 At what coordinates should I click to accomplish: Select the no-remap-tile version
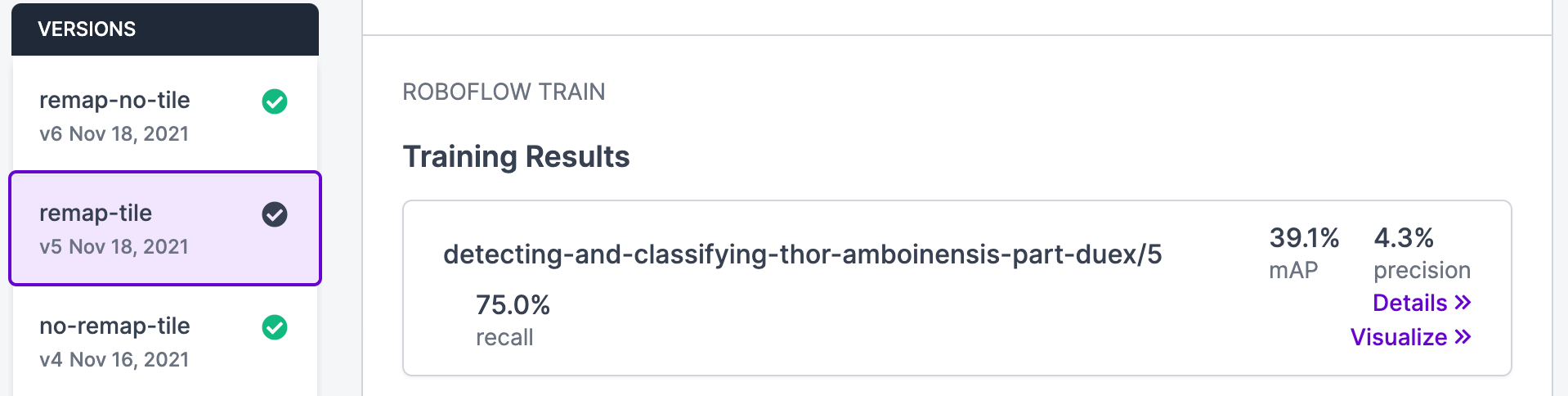(165, 341)
